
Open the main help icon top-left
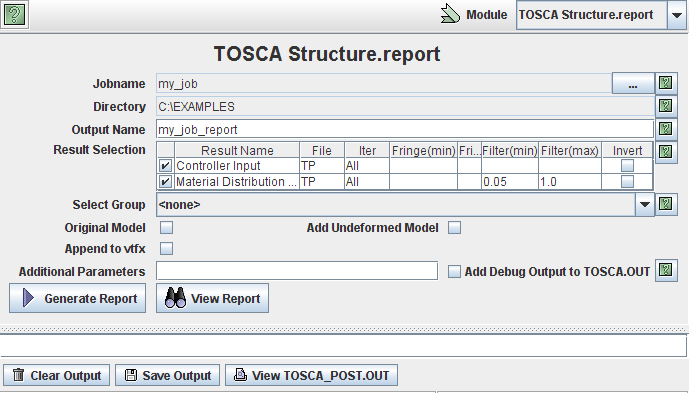point(14,15)
